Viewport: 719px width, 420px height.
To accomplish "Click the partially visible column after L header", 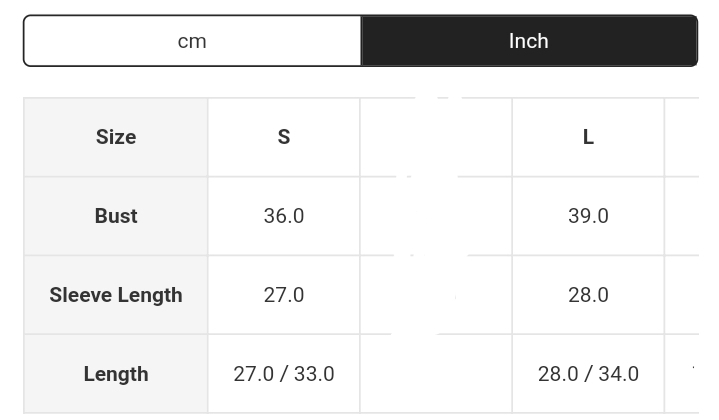I will pos(682,137).
